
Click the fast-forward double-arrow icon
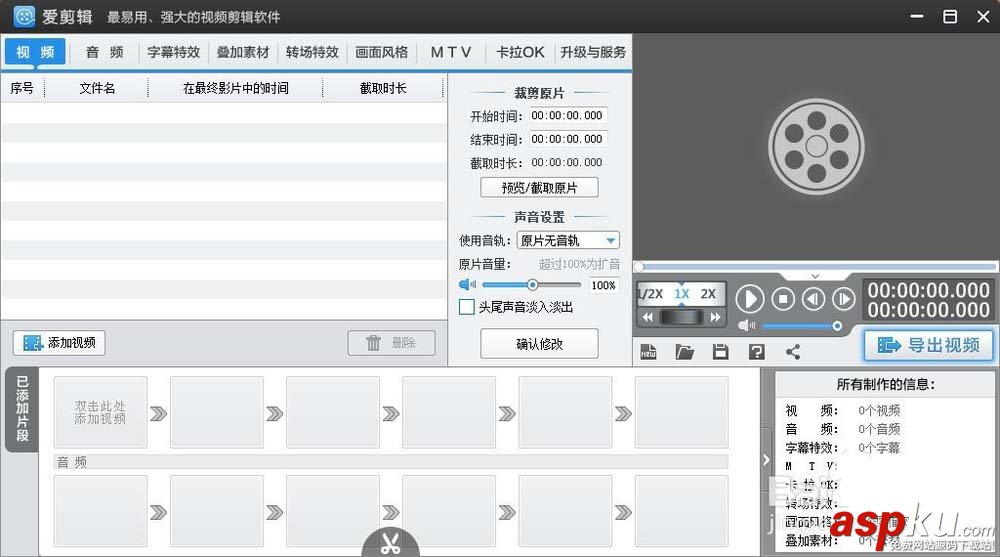(716, 317)
